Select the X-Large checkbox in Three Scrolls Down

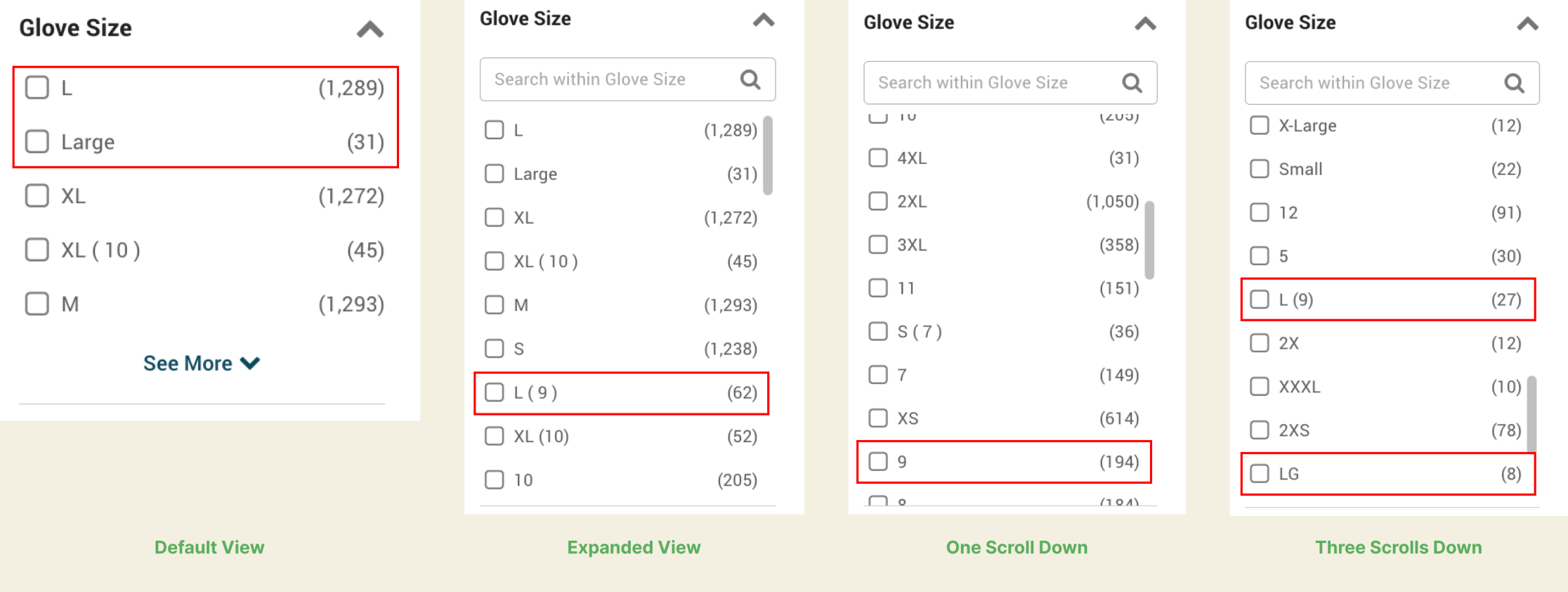click(x=1258, y=125)
